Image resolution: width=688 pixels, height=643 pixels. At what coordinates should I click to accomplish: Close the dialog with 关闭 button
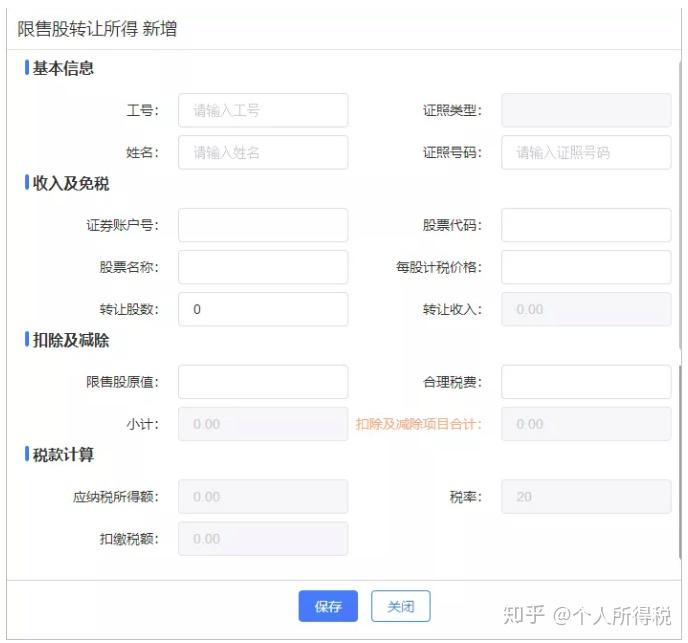click(401, 607)
